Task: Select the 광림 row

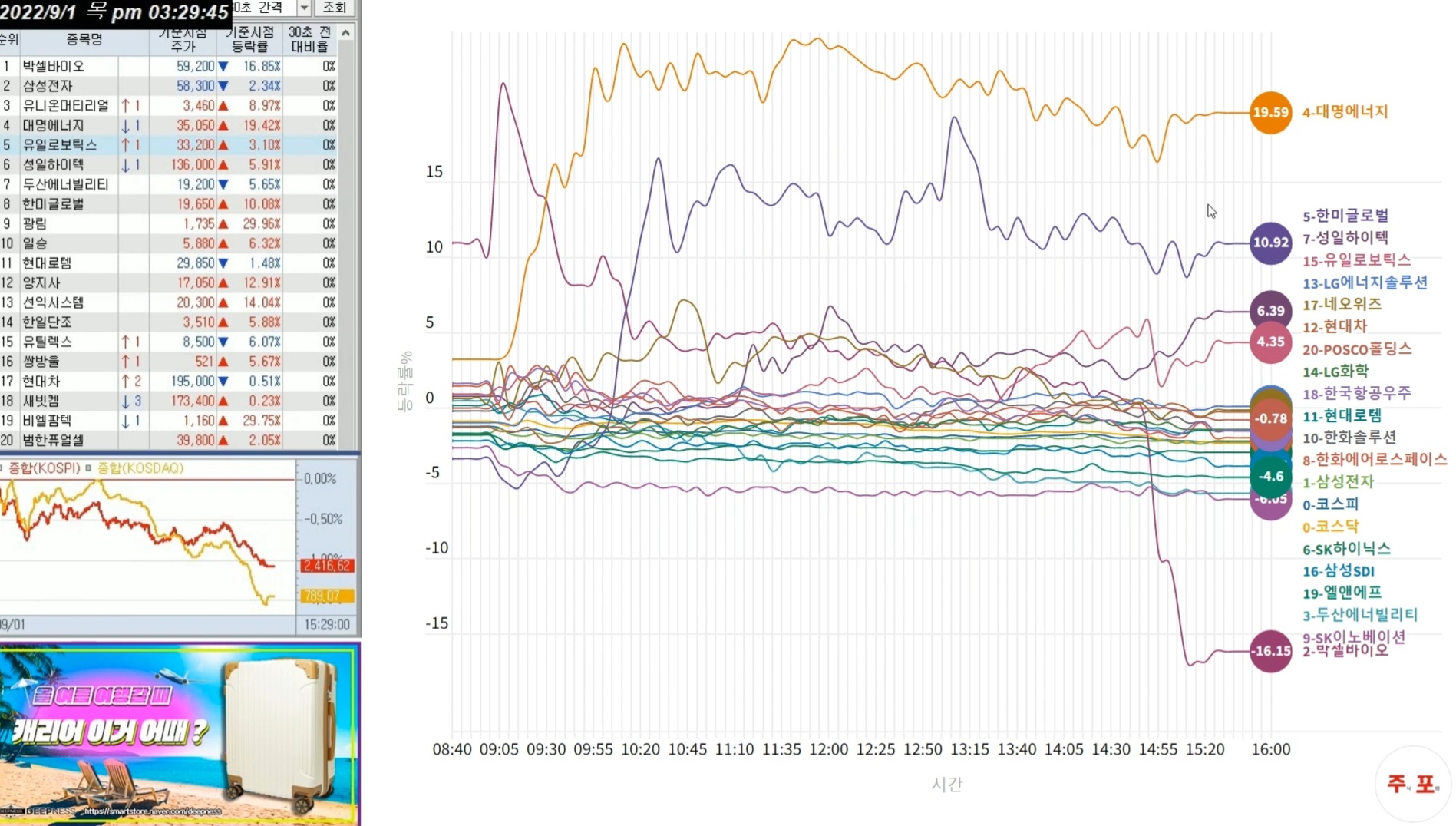Action: point(168,224)
